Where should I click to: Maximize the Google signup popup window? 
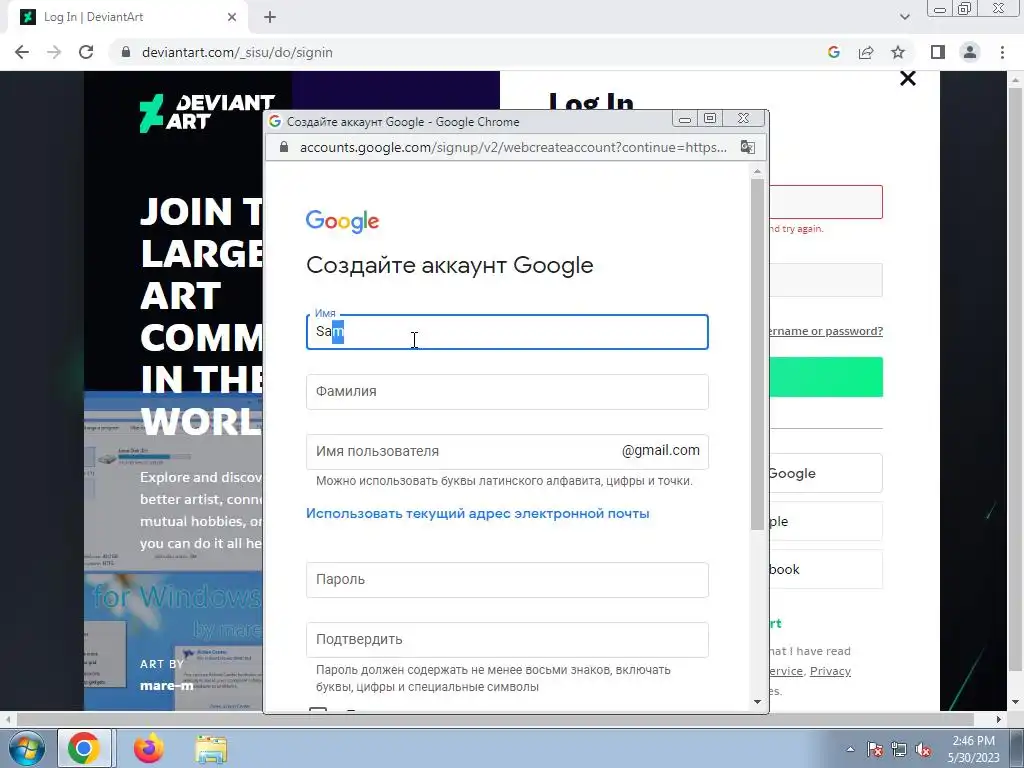tap(710, 118)
